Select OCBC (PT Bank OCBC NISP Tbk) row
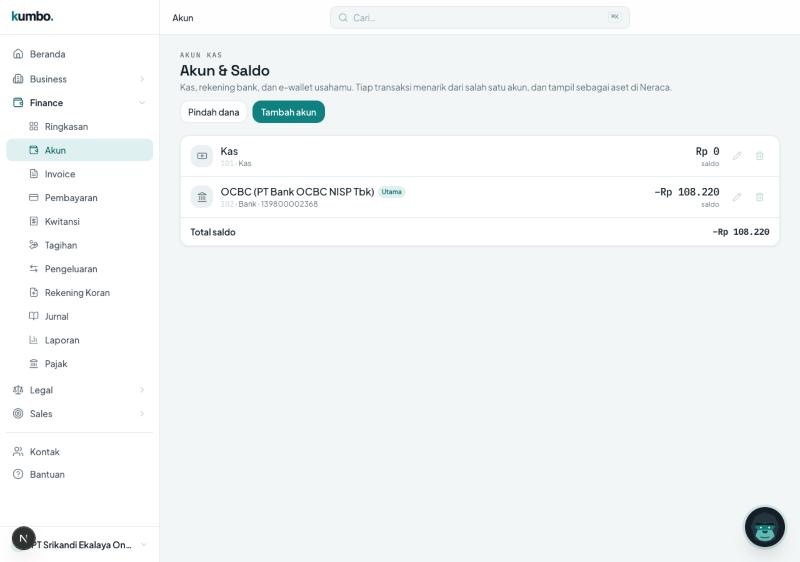The image size is (800, 562). click(x=480, y=197)
